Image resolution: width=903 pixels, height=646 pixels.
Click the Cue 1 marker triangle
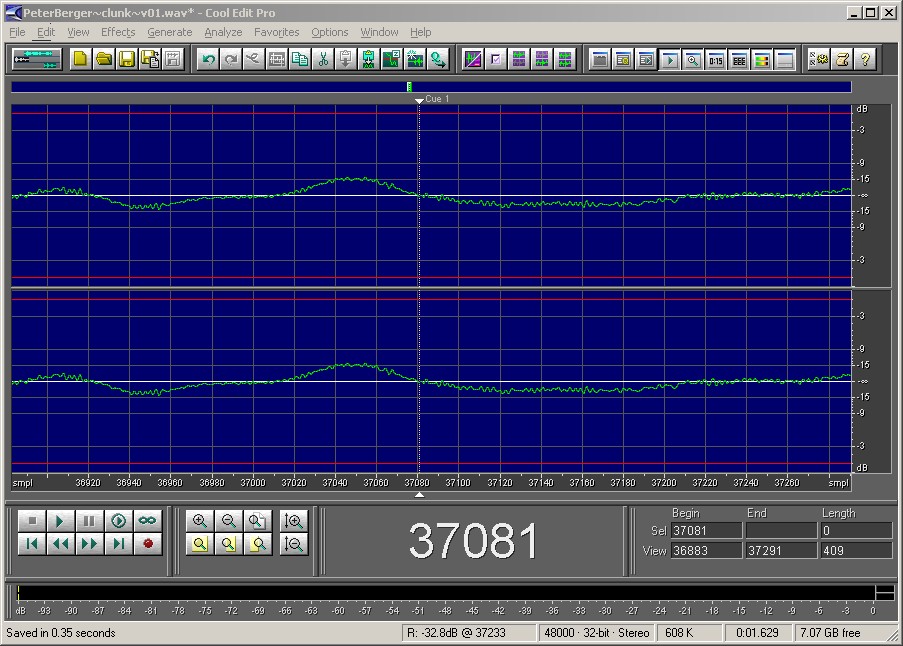tap(419, 100)
